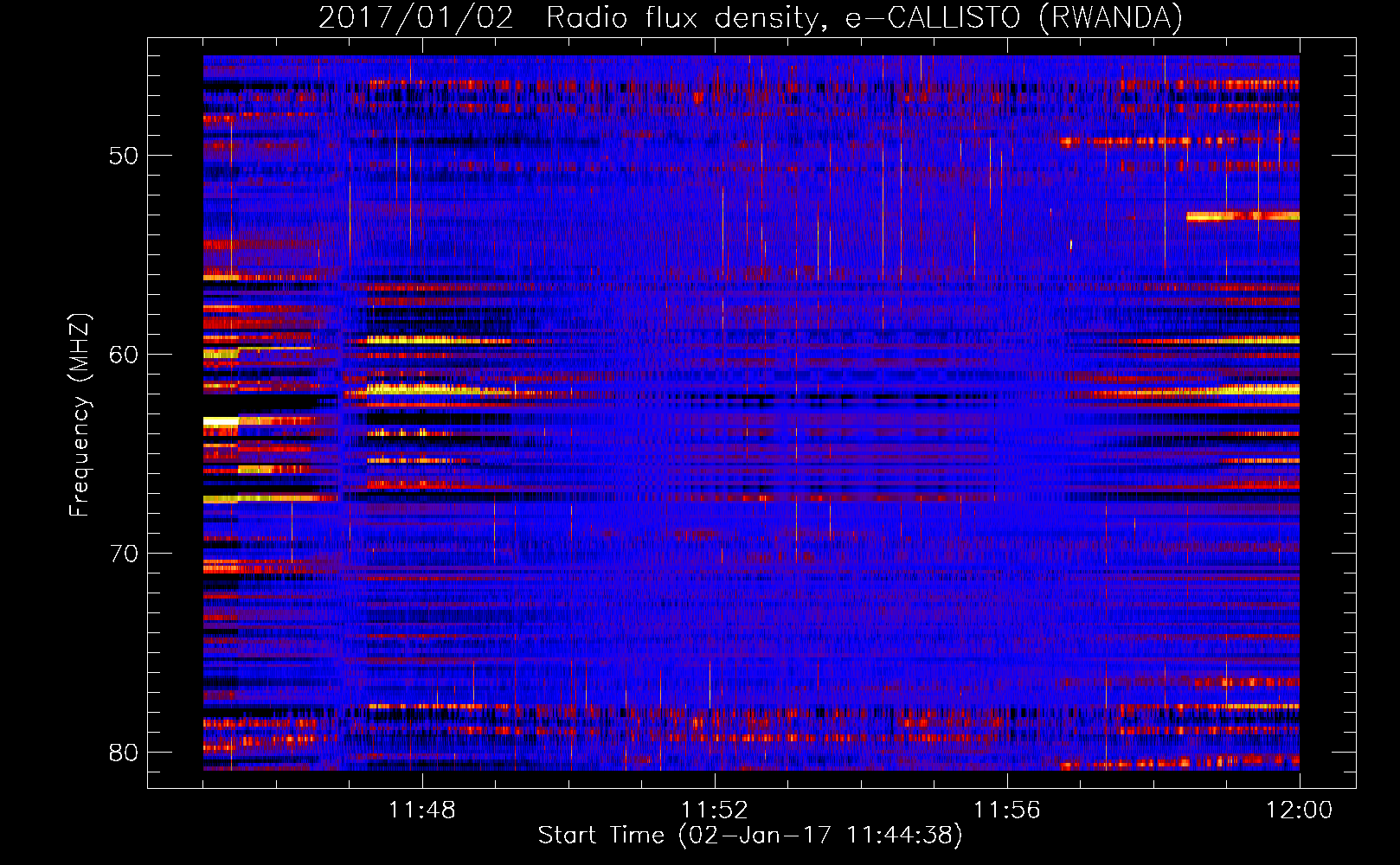Click the 11:56 time axis label
Viewport: 1400px width, 865px height.
coord(1006,811)
